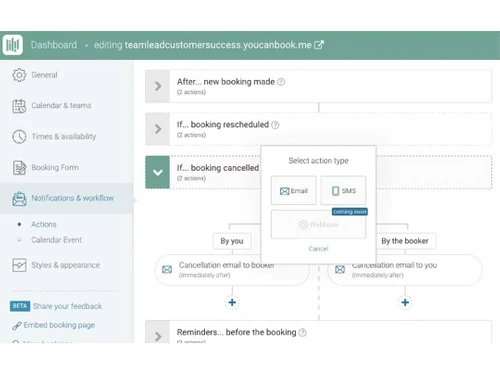This screenshot has height=375, width=500.
Task: Click the If booking cancelled title
Action: tap(218, 168)
